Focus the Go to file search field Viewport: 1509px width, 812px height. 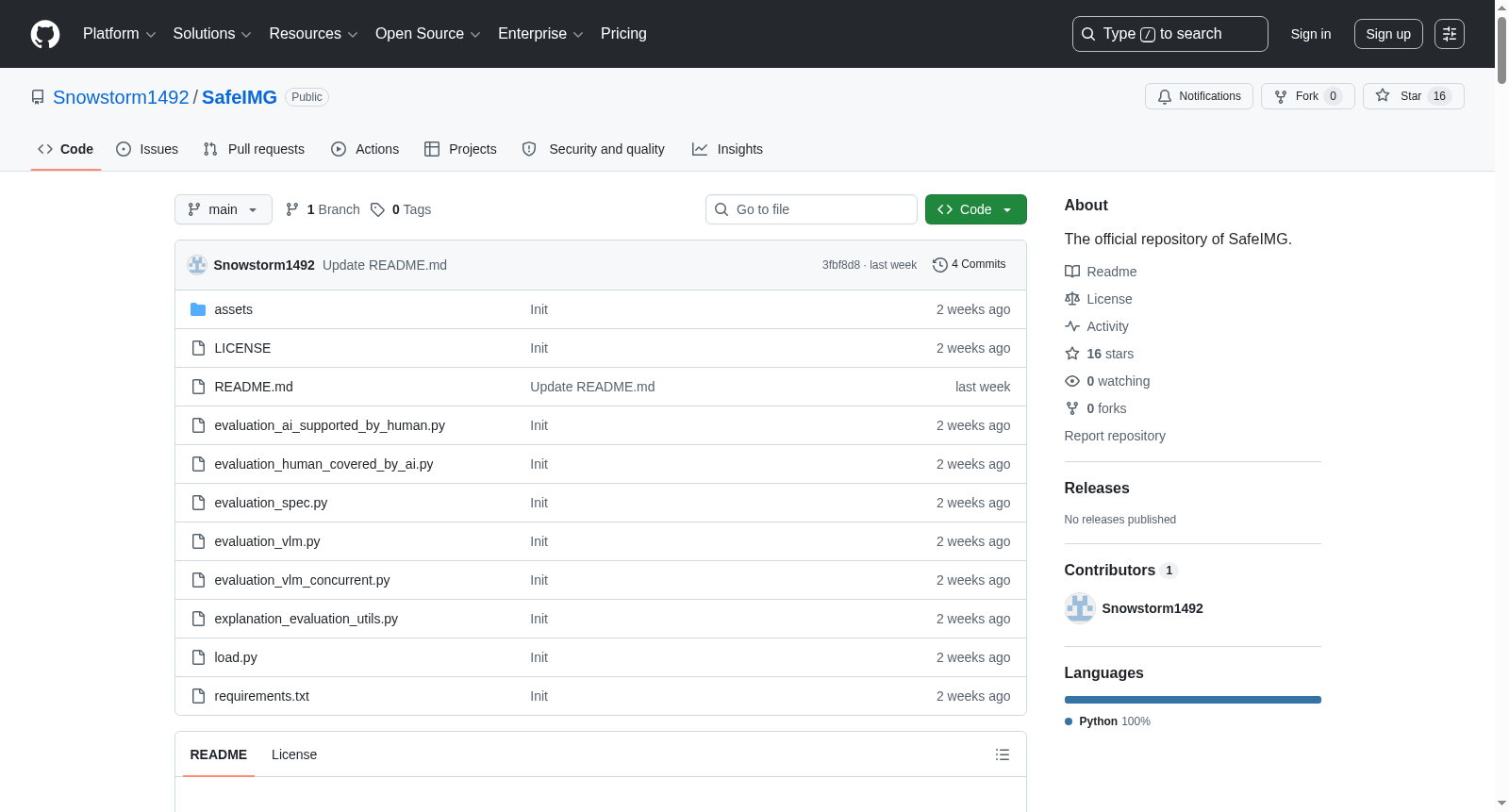pyautogui.click(x=811, y=209)
